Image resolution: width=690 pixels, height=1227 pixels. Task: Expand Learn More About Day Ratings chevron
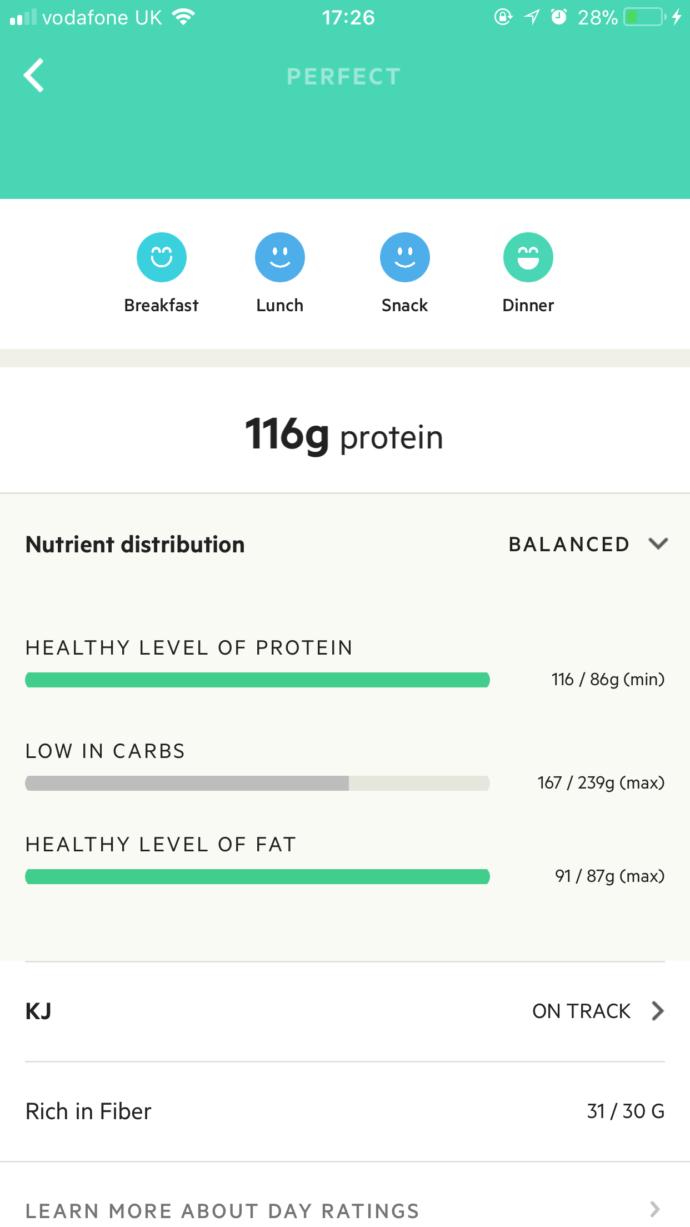click(x=655, y=1209)
